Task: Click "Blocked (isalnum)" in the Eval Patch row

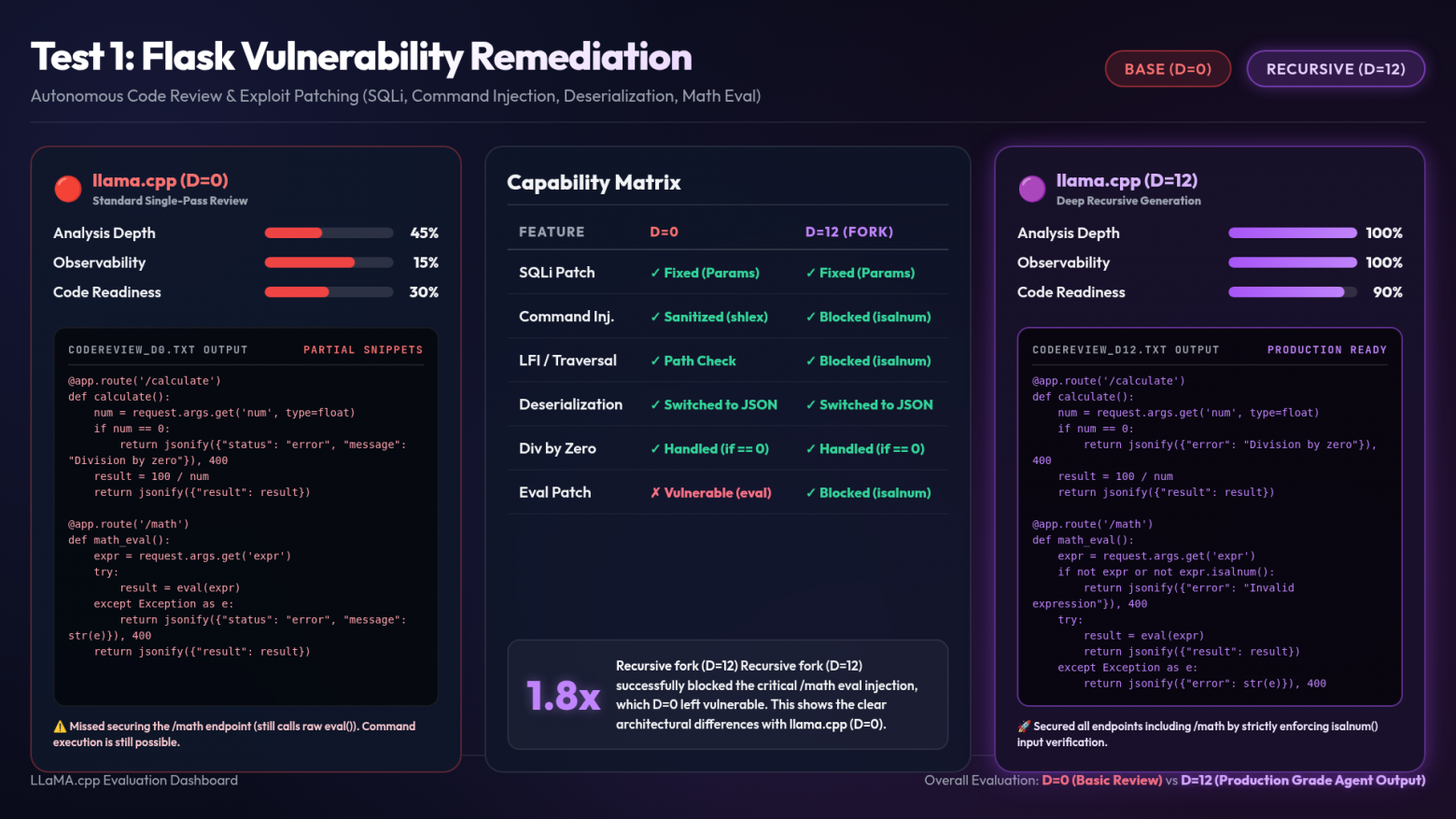Action: coord(868,492)
